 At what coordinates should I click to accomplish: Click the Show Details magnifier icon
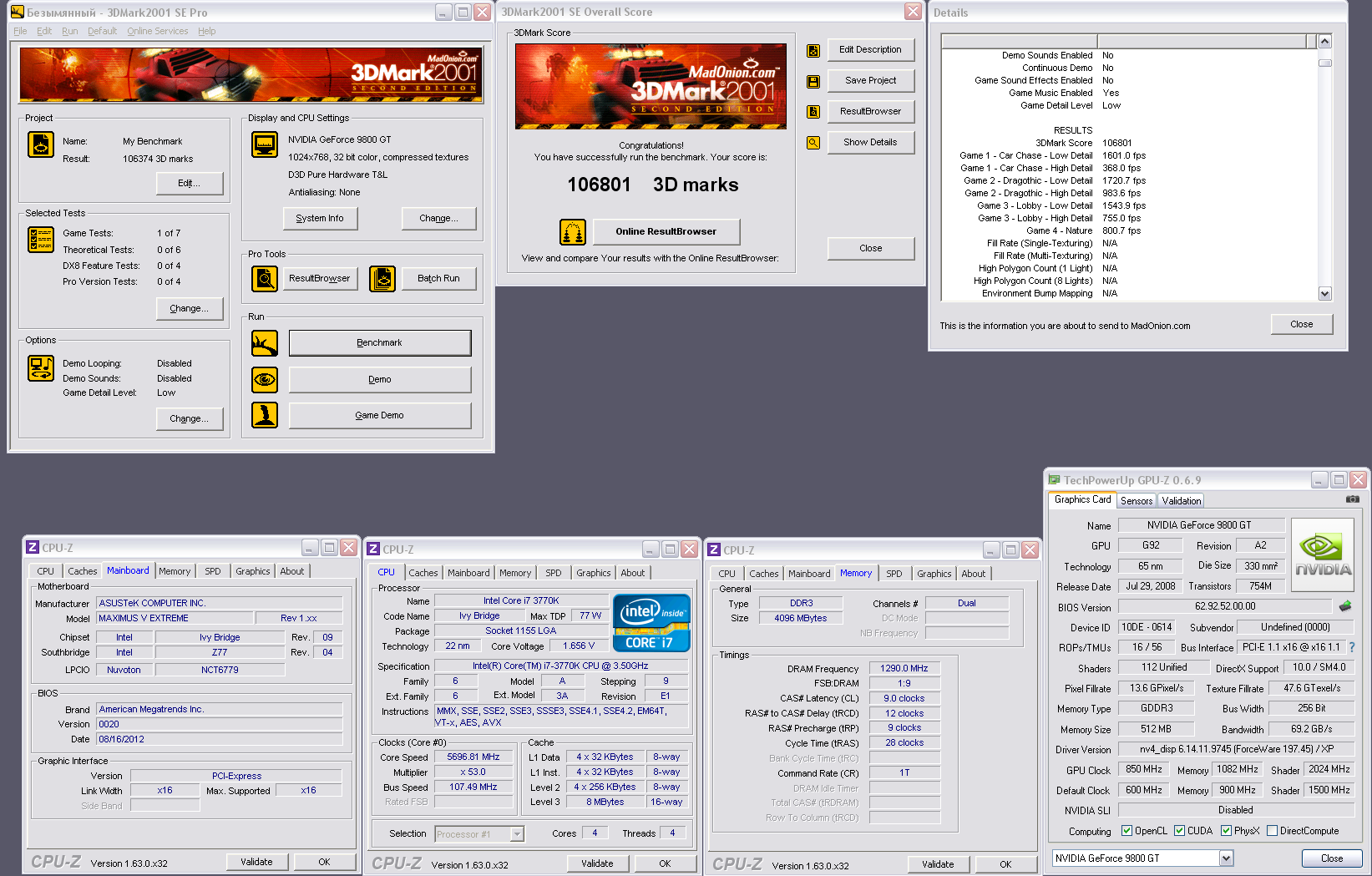(813, 143)
